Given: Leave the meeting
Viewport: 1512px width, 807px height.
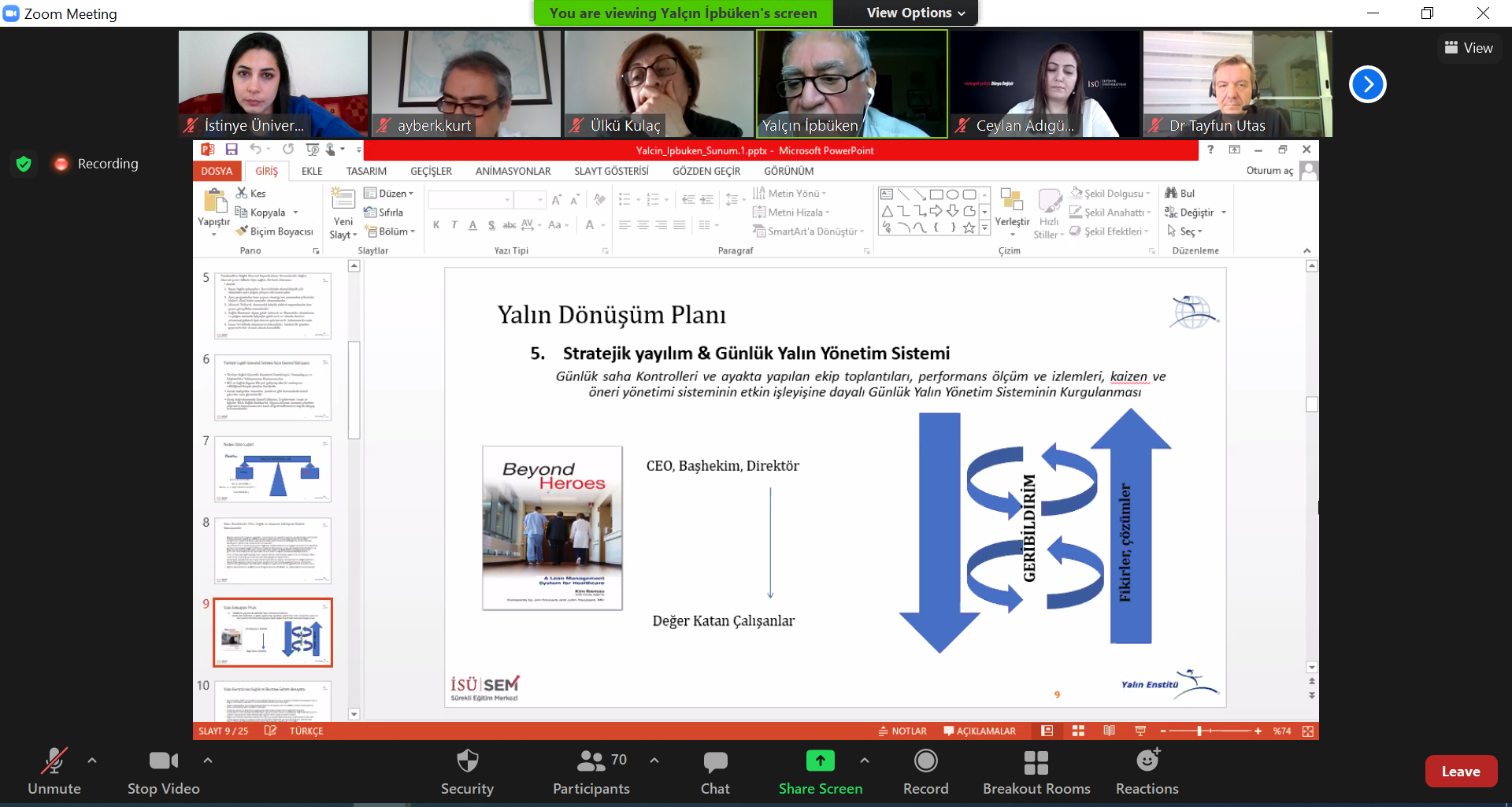Looking at the screenshot, I should [1460, 772].
